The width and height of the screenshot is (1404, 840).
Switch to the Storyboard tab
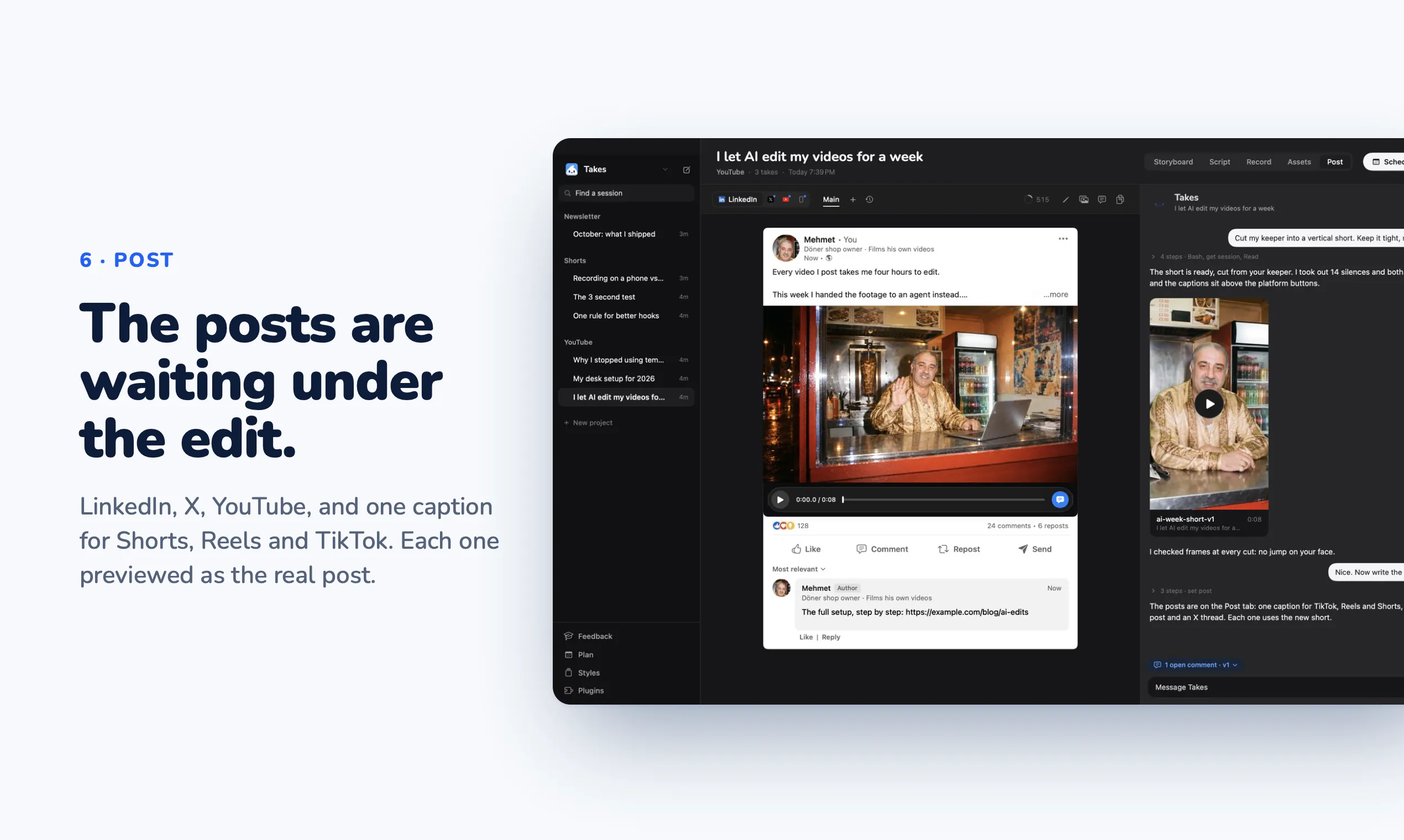click(1173, 162)
